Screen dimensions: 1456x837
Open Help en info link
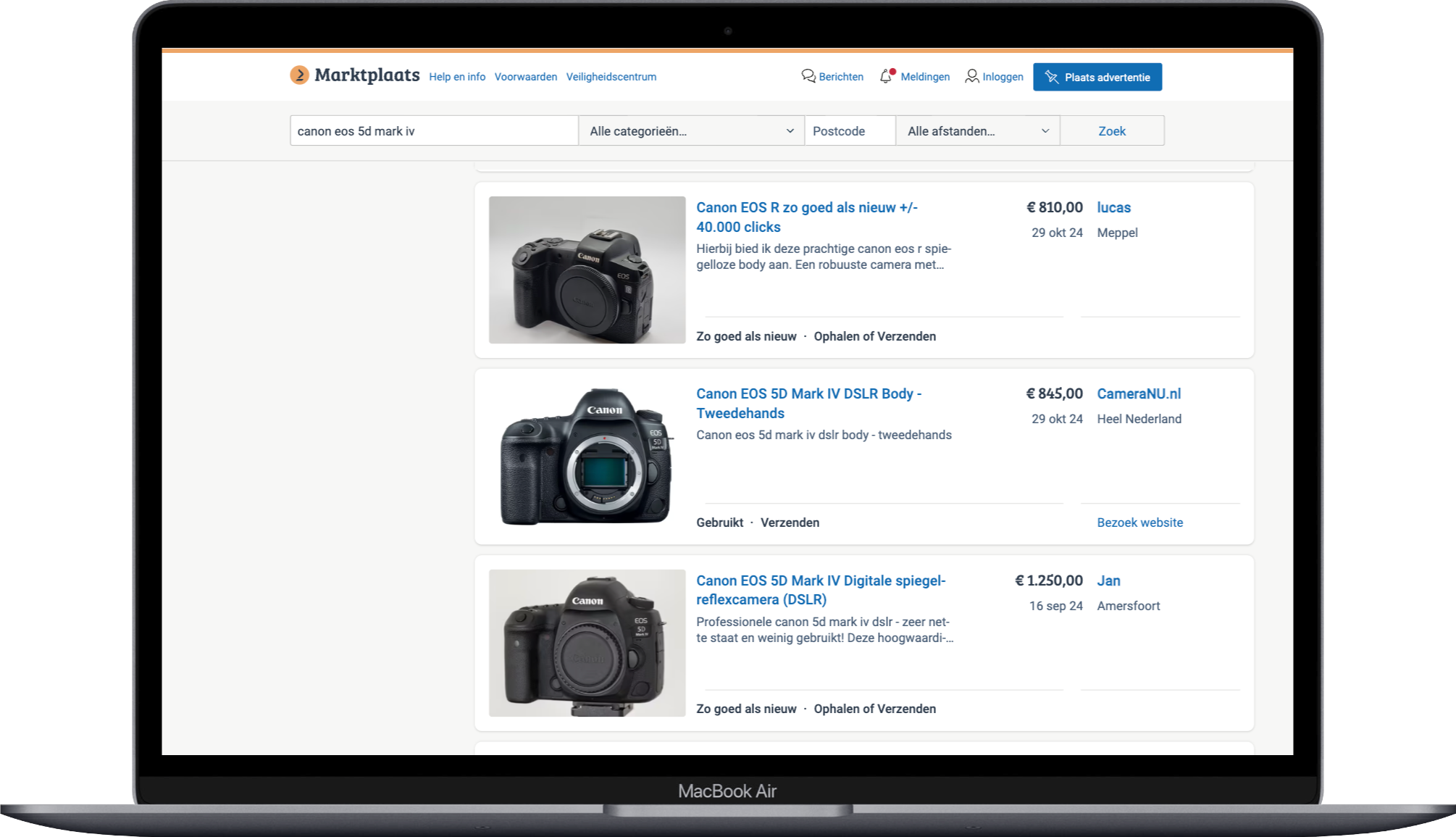click(x=457, y=77)
